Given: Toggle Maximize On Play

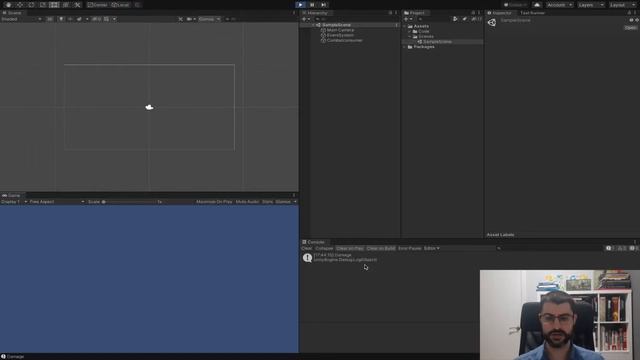Looking at the screenshot, I should 214,202.
